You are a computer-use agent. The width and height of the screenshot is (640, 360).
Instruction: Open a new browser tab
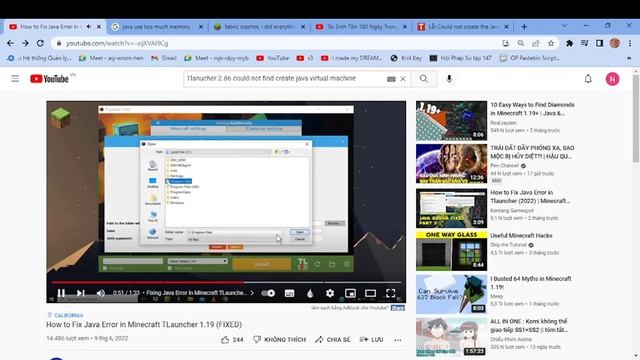(524, 27)
